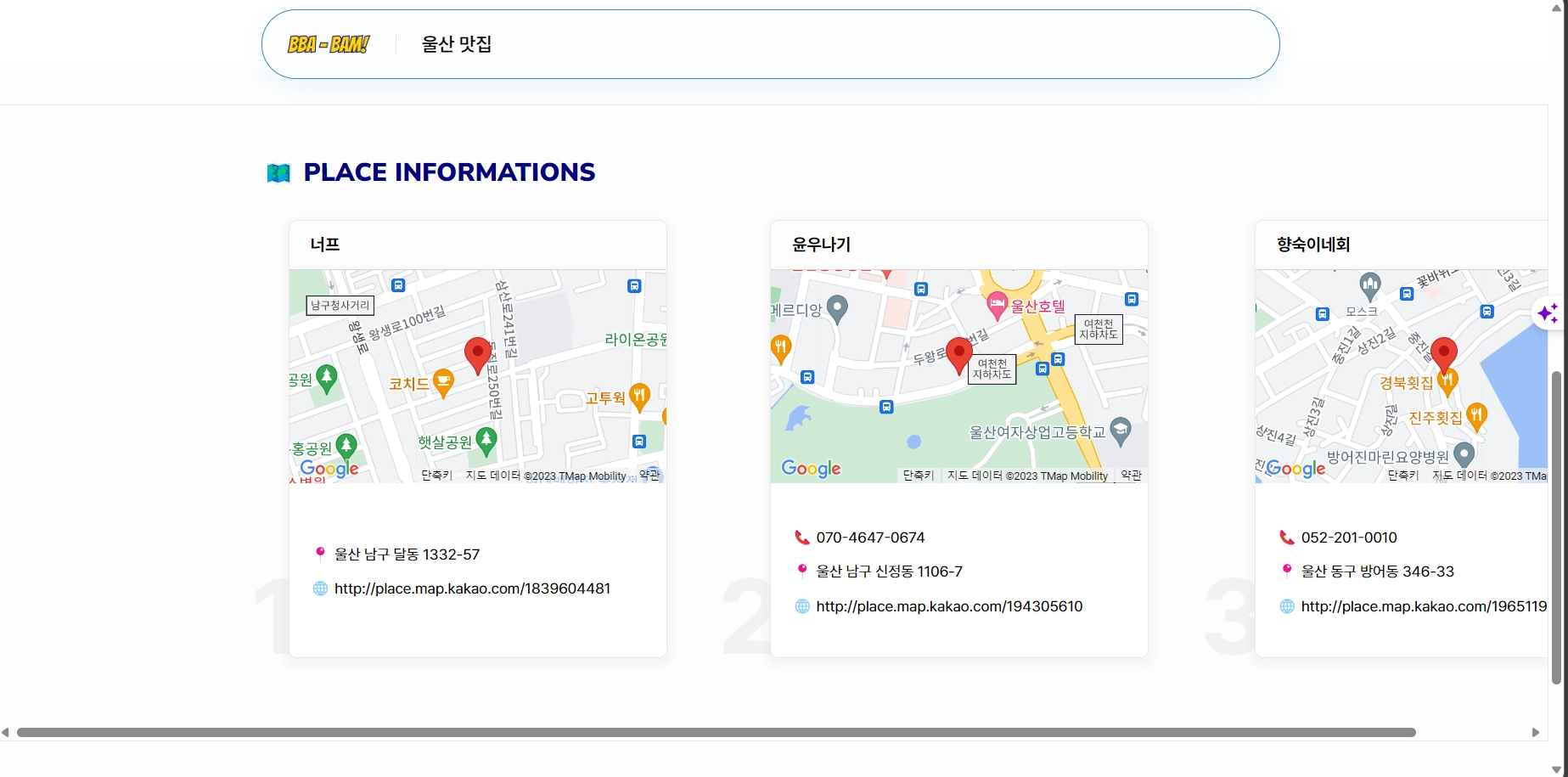1568x777 pixels.
Task: Click the 남구청사거리 label on 너프 map
Action: pos(340,305)
